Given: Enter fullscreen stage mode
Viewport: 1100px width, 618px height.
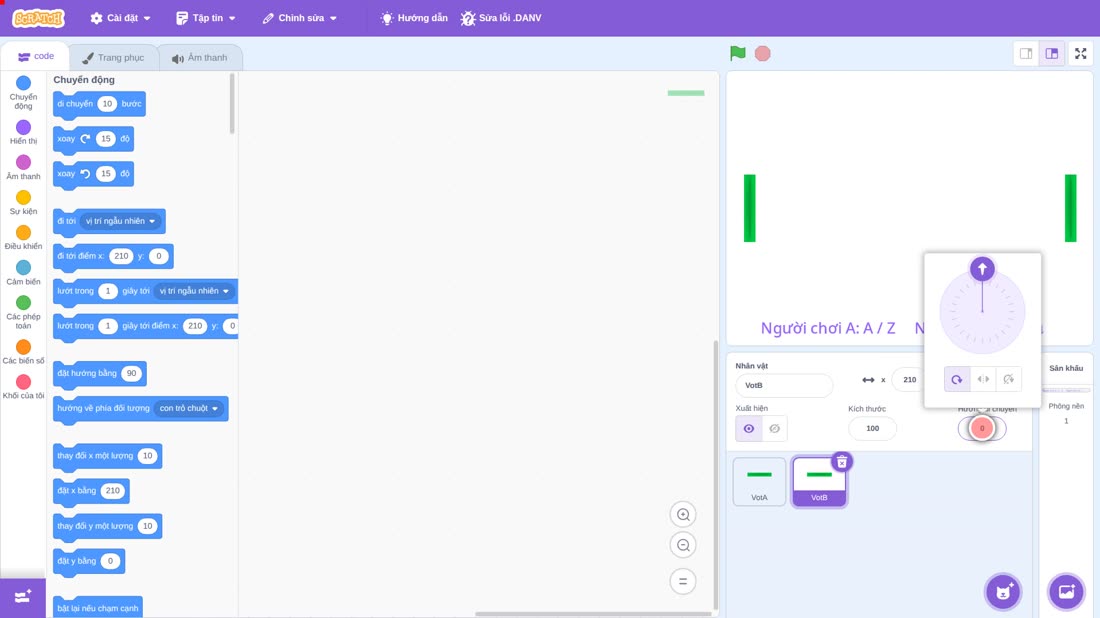Looking at the screenshot, I should tap(1080, 53).
